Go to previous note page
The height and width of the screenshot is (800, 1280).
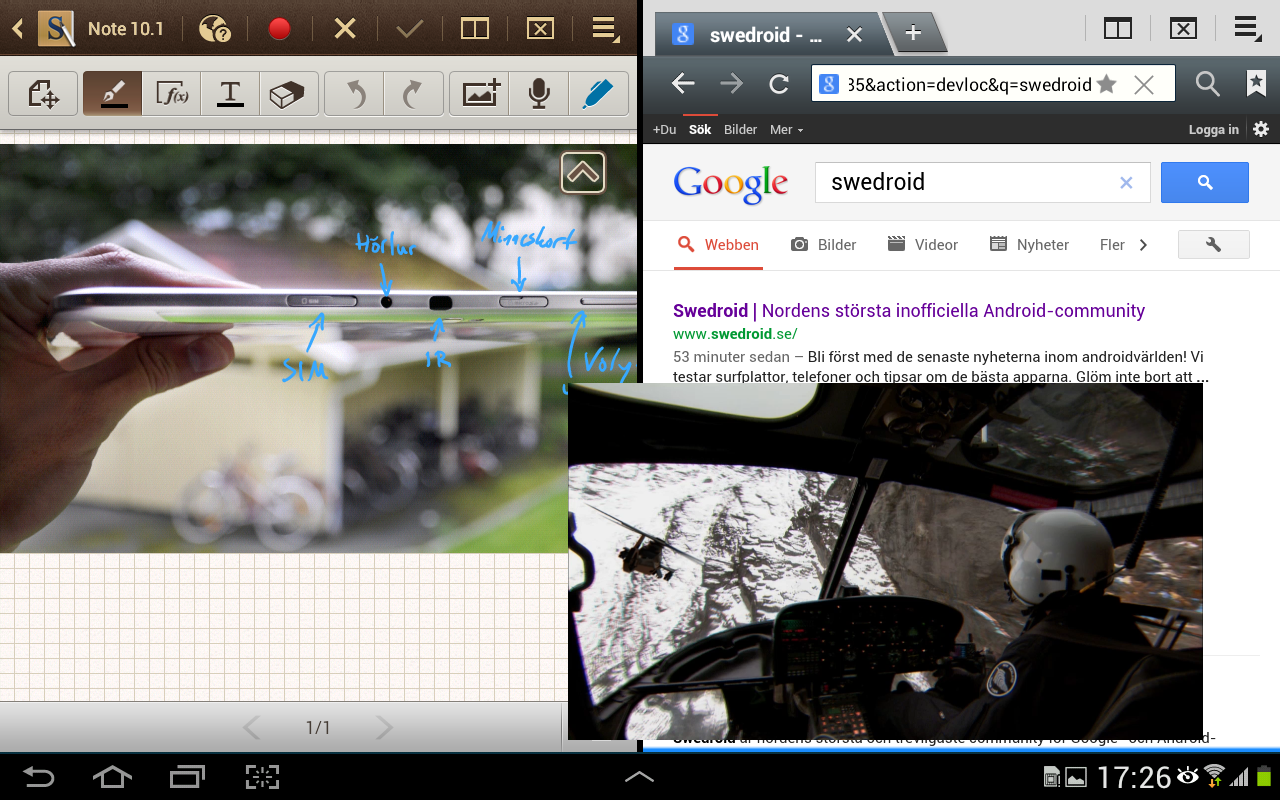(x=252, y=727)
